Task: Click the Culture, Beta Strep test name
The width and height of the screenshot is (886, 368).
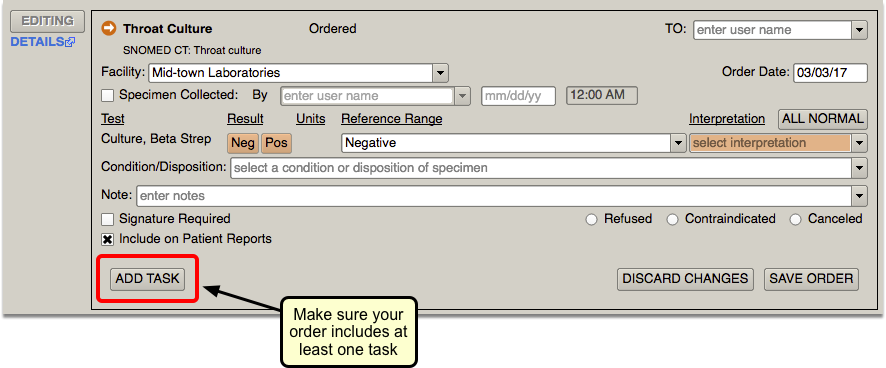Action: pyautogui.click(x=156, y=139)
